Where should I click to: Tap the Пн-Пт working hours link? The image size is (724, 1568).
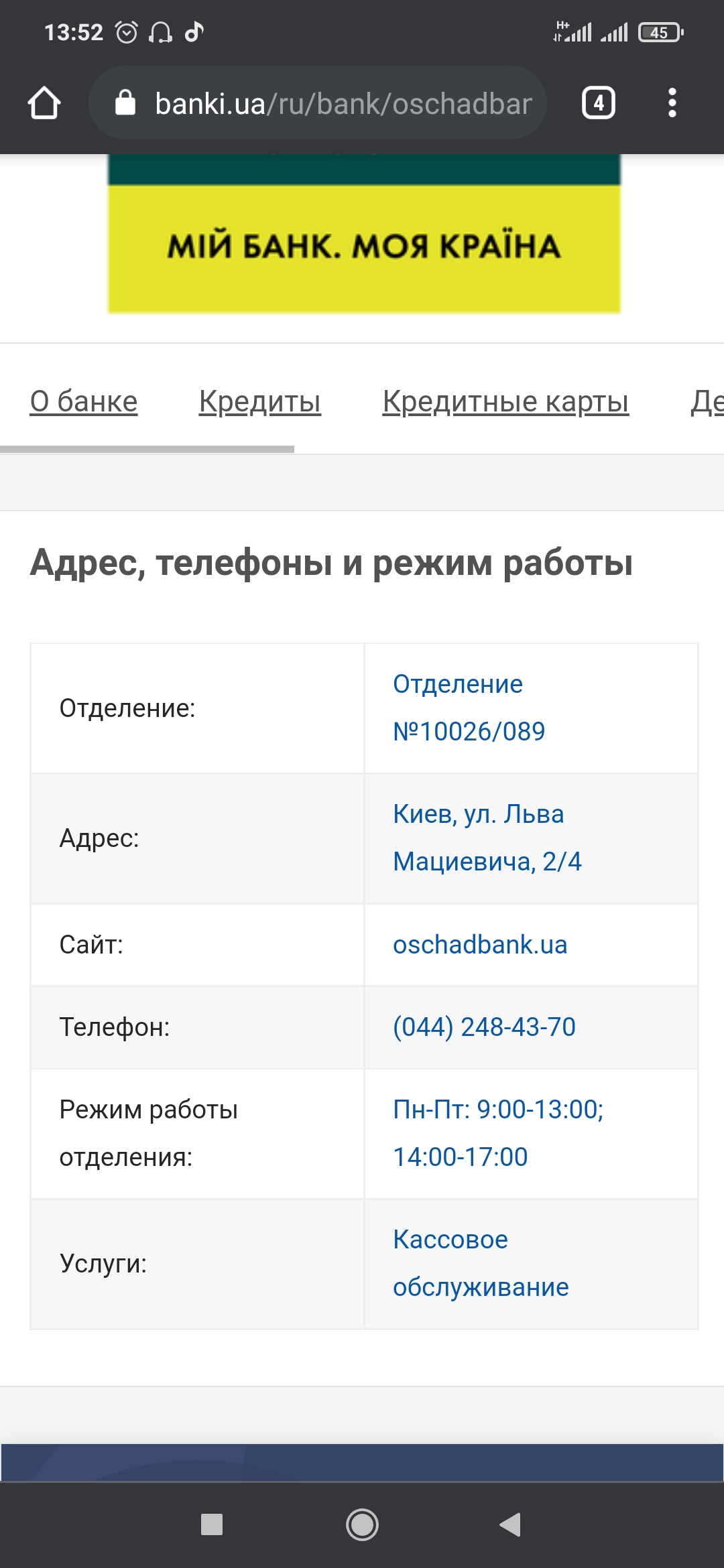(497, 1133)
